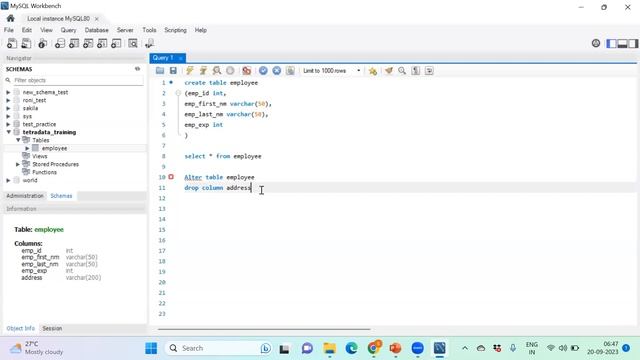The width and height of the screenshot is (640, 360).
Task: Beautify the SQL with broom icon
Action: 389,71
